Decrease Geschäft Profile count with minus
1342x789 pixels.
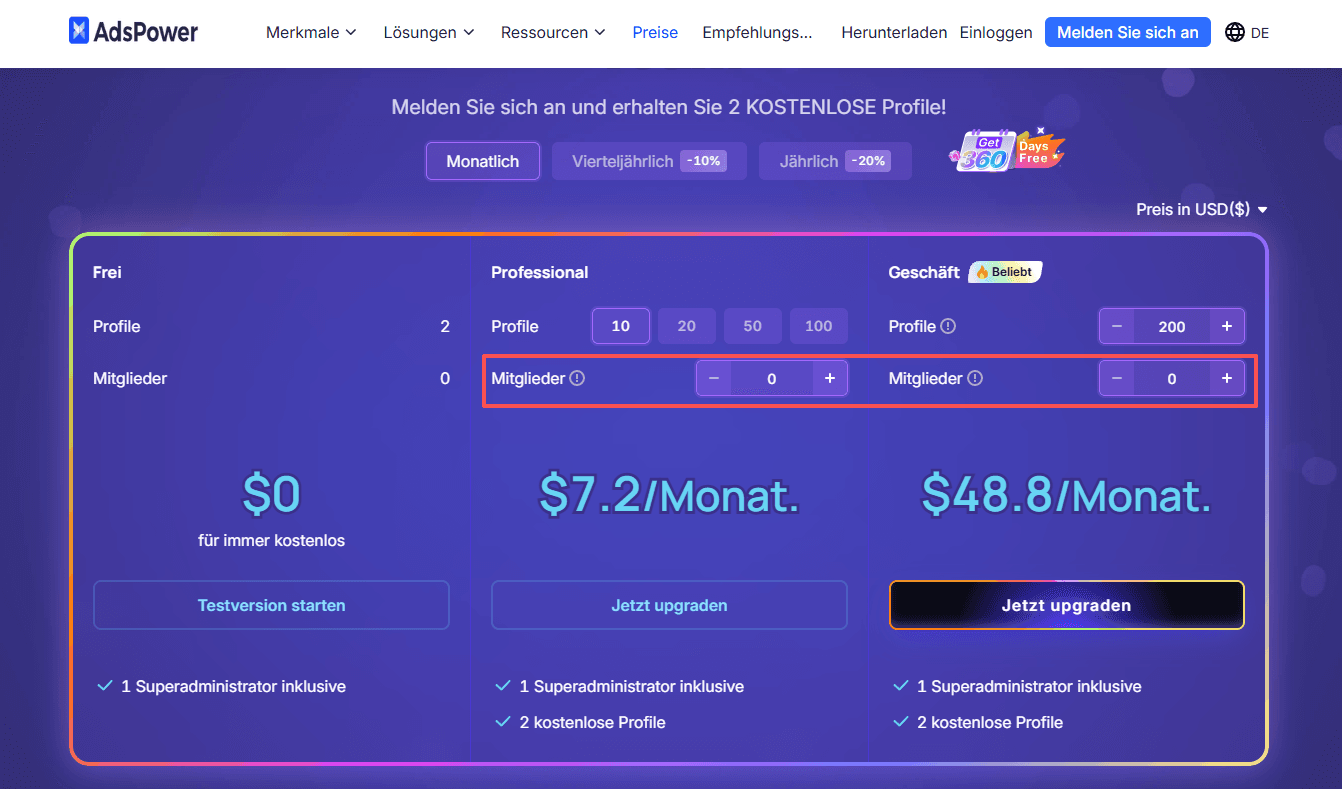1116,326
